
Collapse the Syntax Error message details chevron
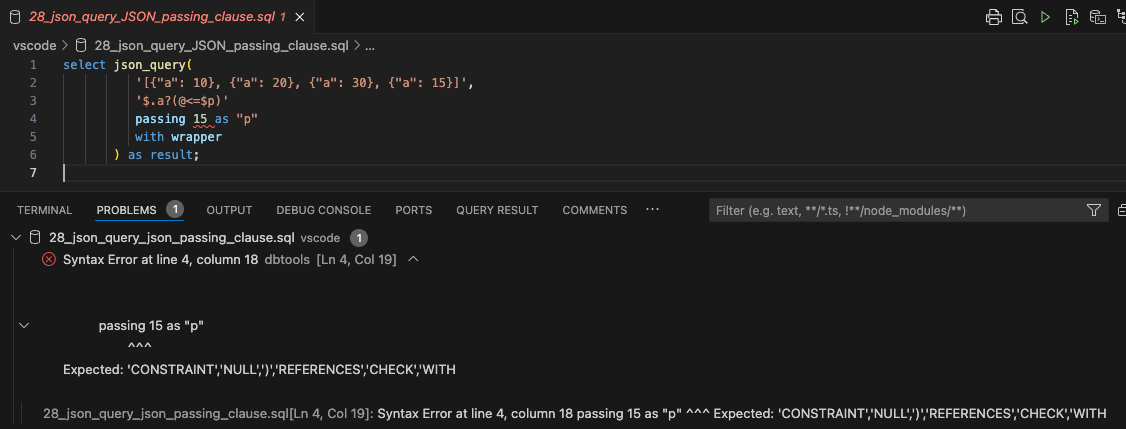(413, 259)
